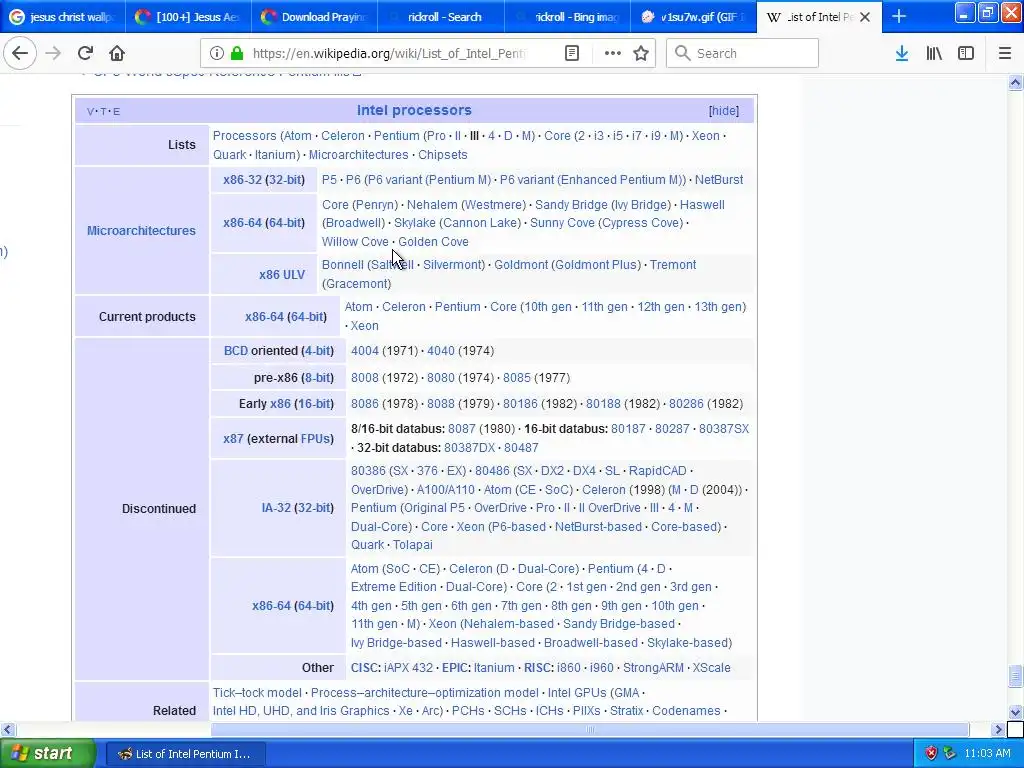Click the Firefox taskbar button
Image resolution: width=1024 pixels, height=768 pixels.
[185, 754]
